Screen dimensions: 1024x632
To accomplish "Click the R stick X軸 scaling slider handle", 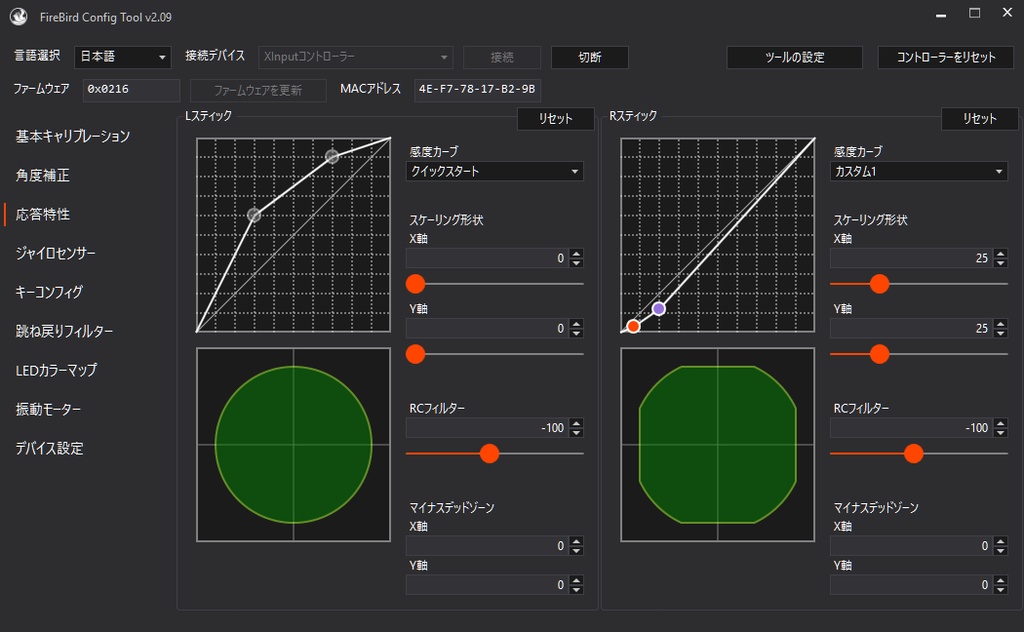I will 878,284.
